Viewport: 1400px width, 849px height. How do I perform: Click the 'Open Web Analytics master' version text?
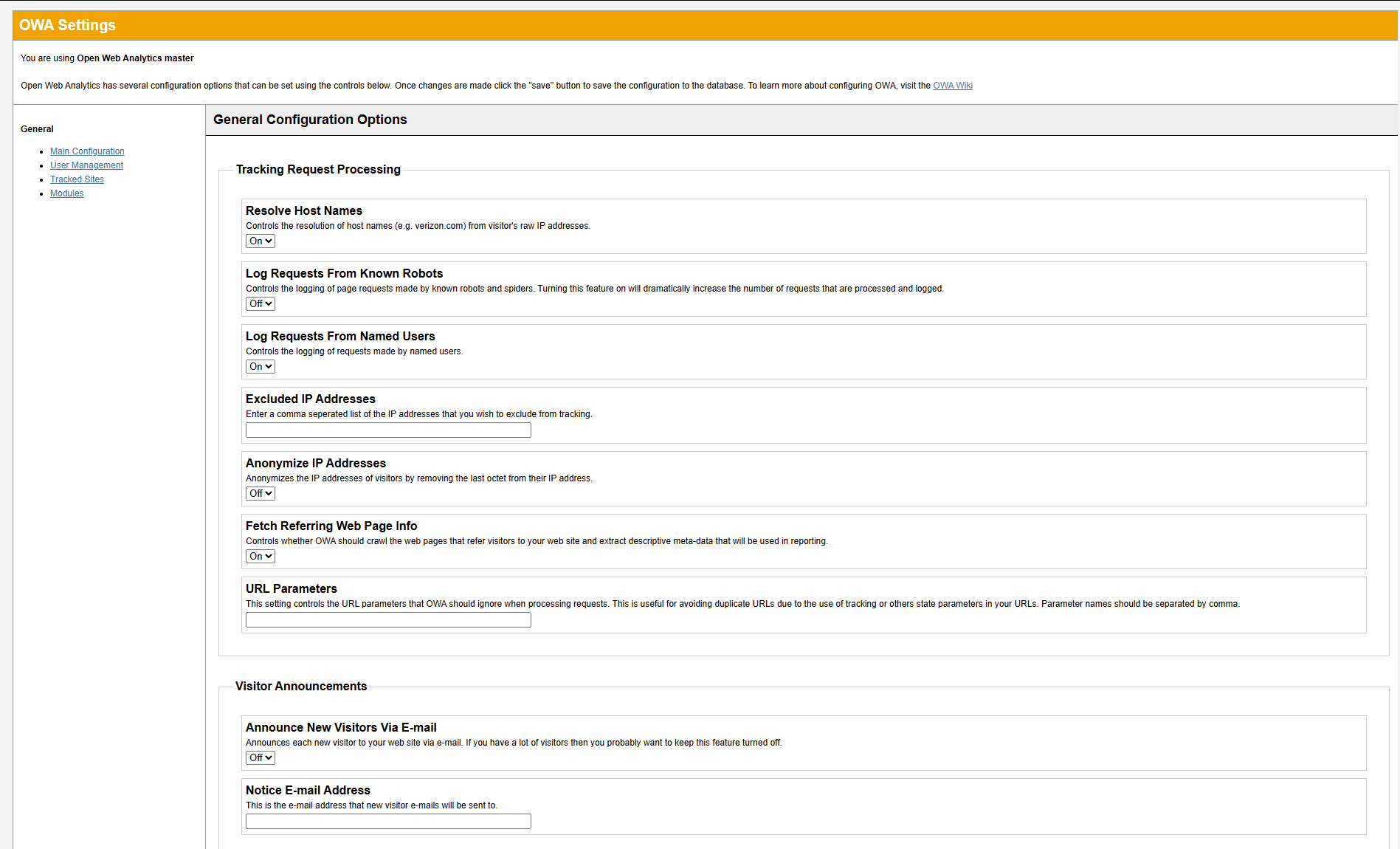[135, 58]
